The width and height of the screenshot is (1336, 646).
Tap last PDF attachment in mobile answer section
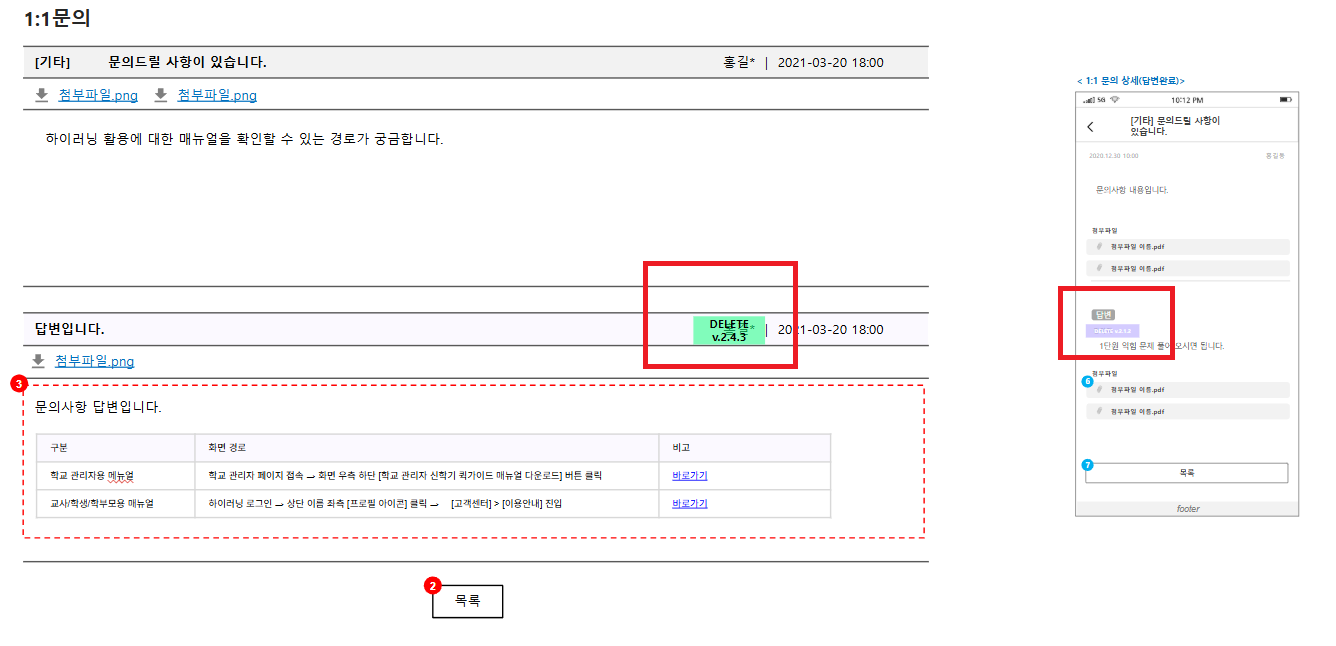coord(1187,411)
